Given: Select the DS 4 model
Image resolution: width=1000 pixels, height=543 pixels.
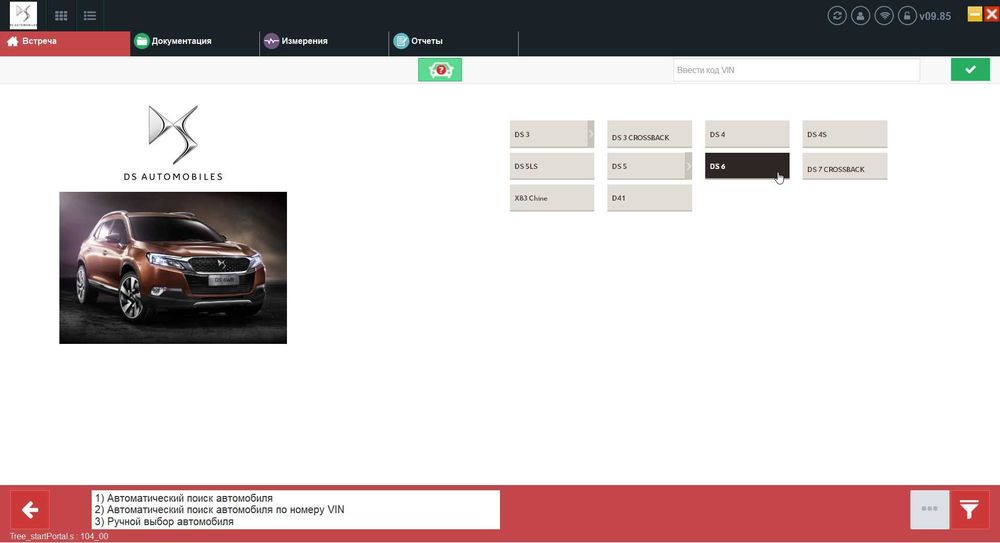Looking at the screenshot, I should click(x=747, y=134).
